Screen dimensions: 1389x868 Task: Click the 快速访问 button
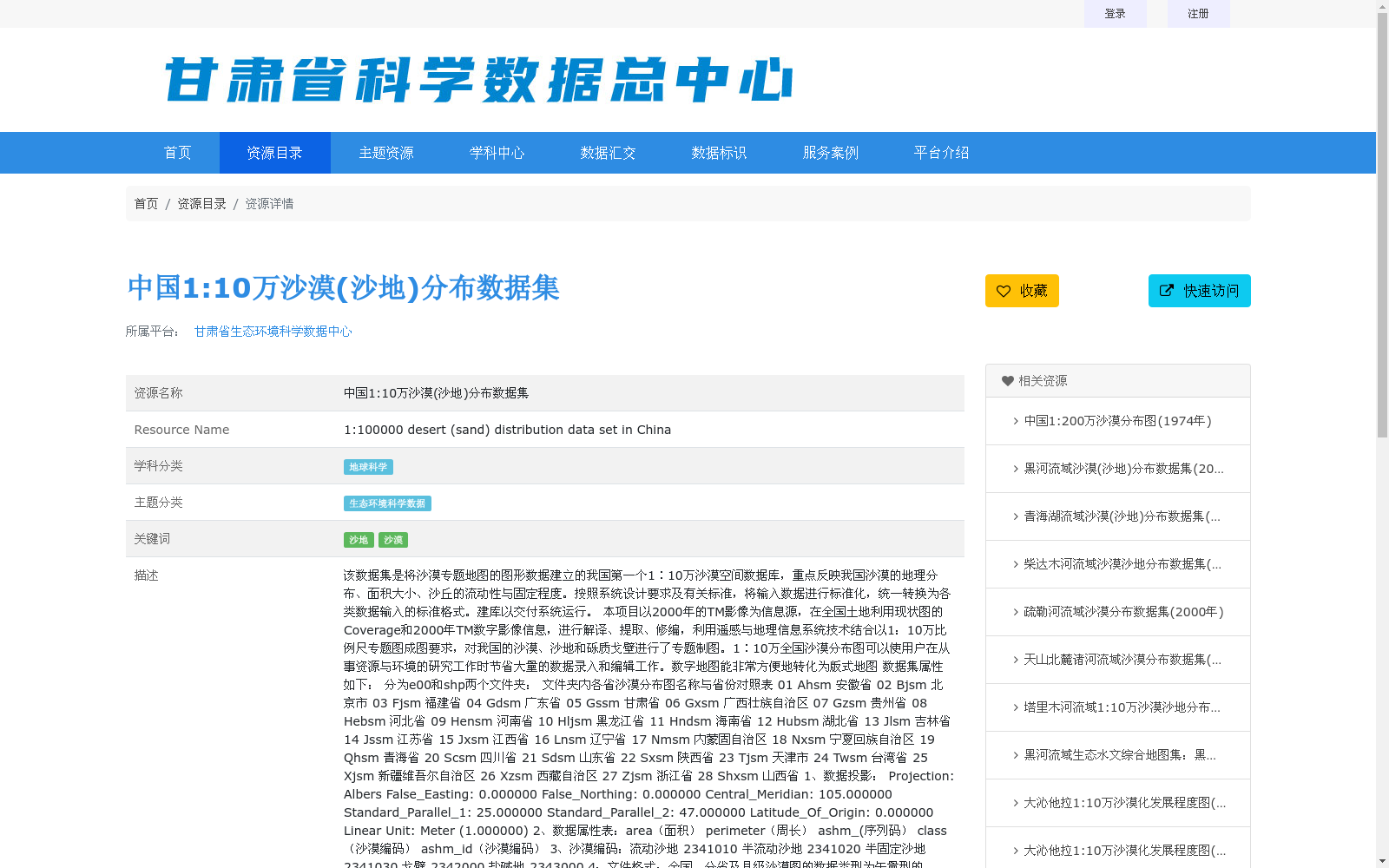pyautogui.click(x=1200, y=291)
